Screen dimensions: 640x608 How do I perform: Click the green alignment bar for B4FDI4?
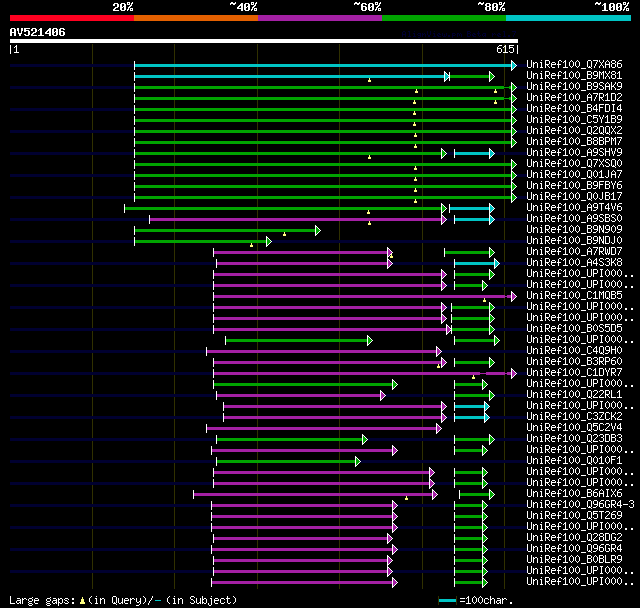point(325,109)
